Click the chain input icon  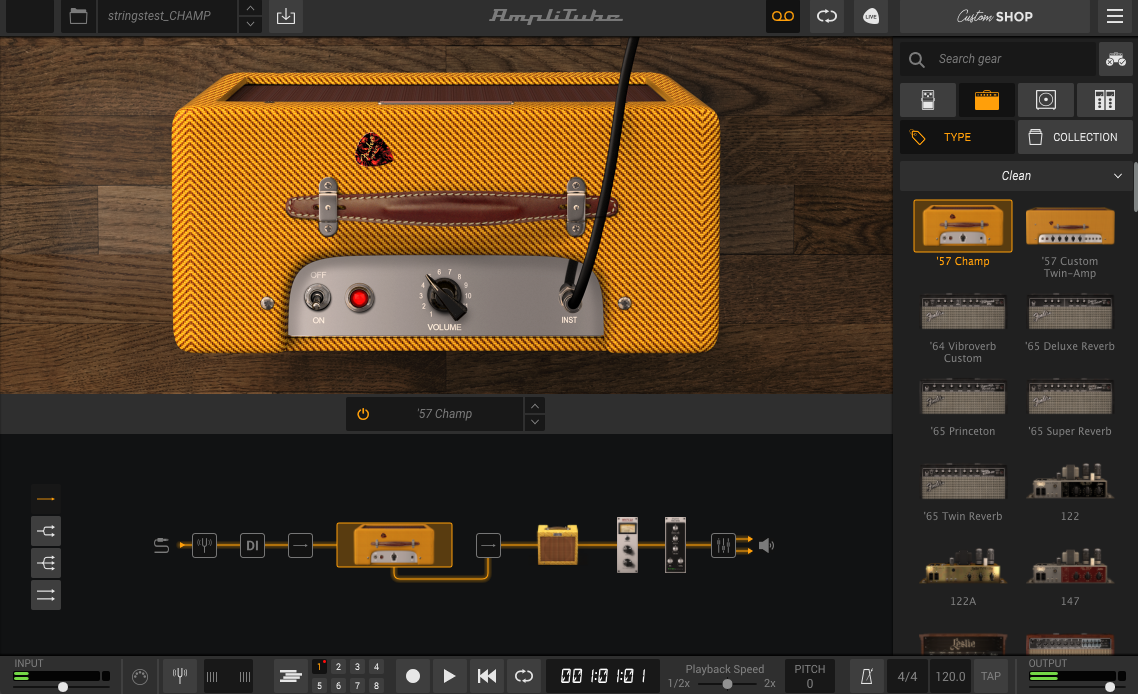point(161,545)
